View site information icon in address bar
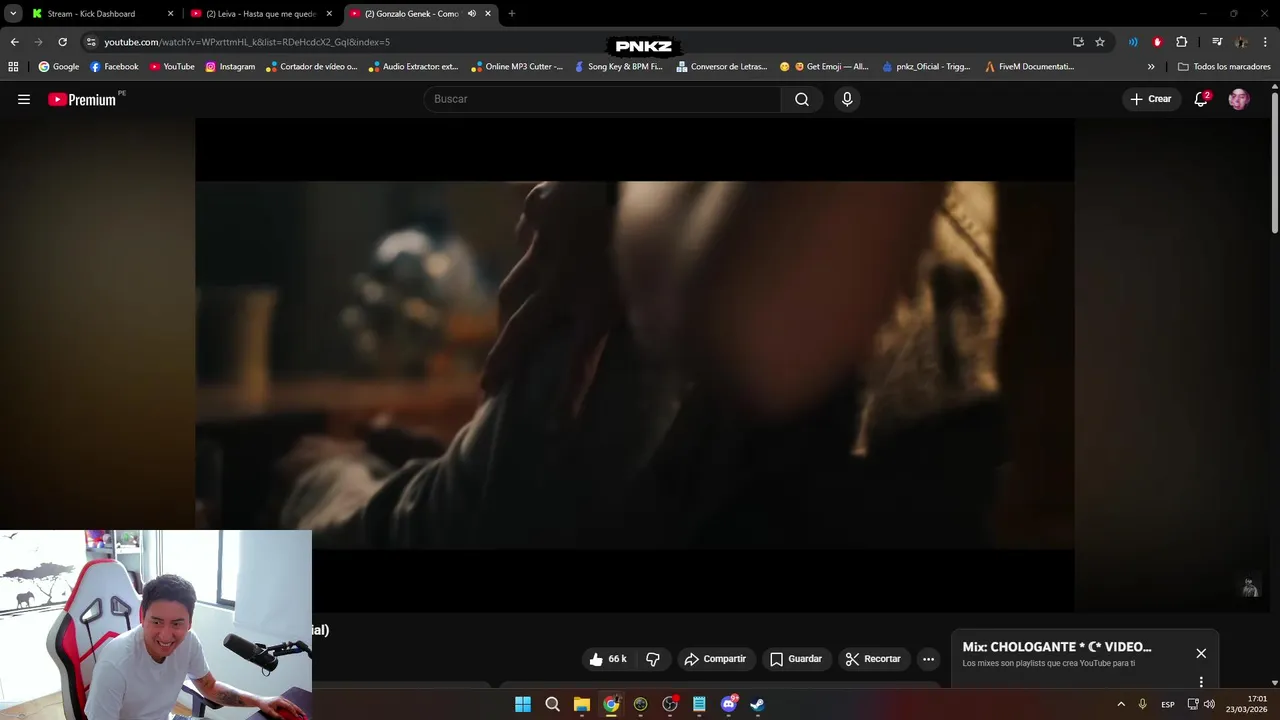1280x720 pixels. 91,42
